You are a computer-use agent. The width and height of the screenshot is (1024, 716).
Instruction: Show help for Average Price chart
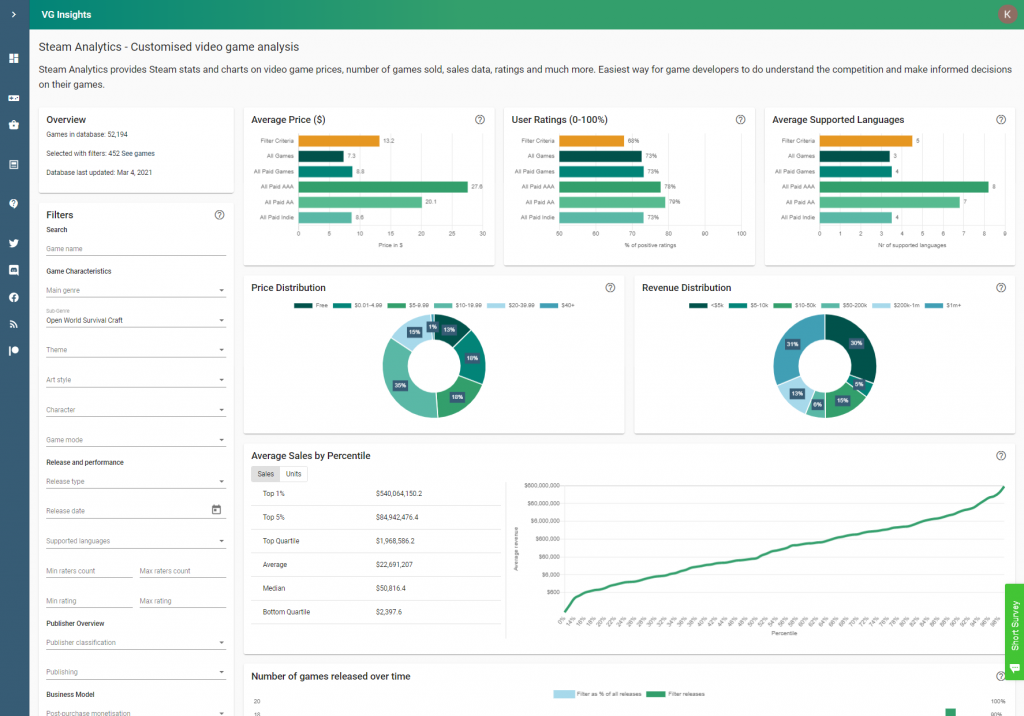[480, 120]
